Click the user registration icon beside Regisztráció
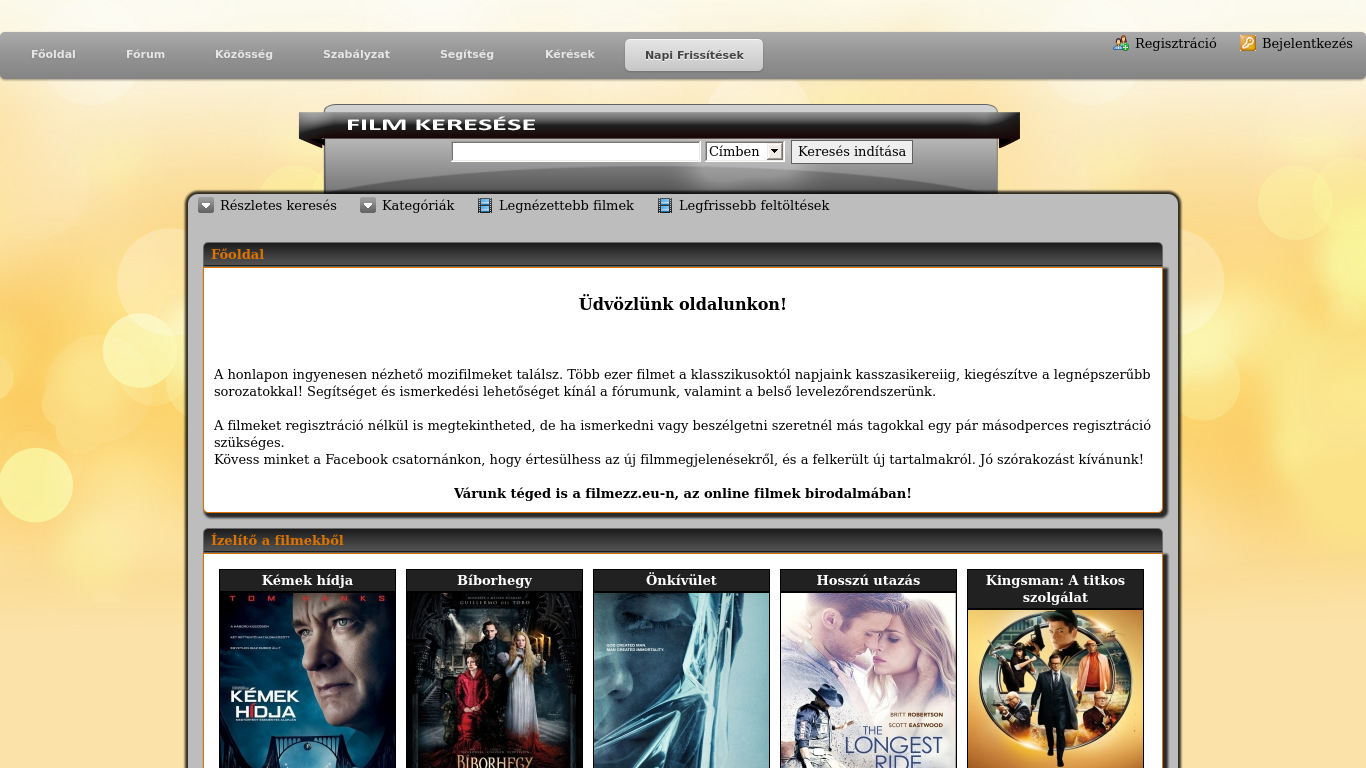 click(1119, 43)
